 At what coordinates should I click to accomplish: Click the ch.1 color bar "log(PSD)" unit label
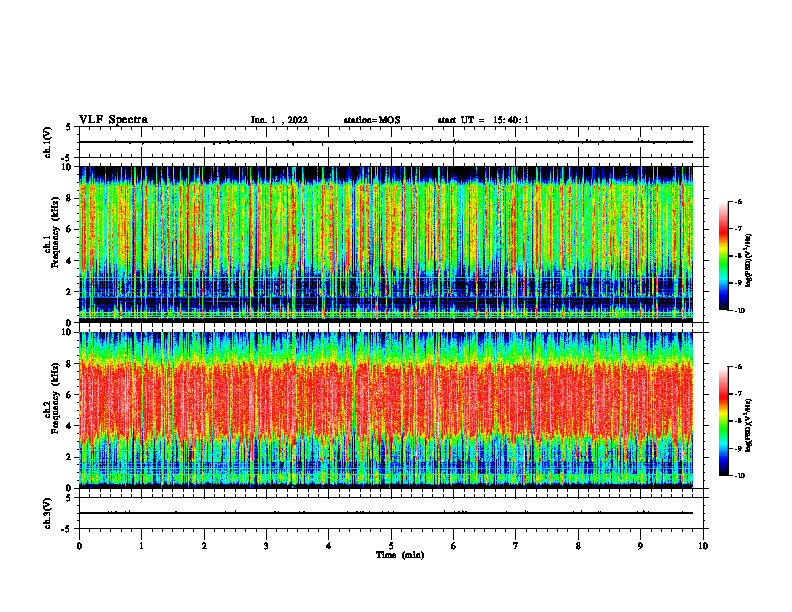click(749, 261)
